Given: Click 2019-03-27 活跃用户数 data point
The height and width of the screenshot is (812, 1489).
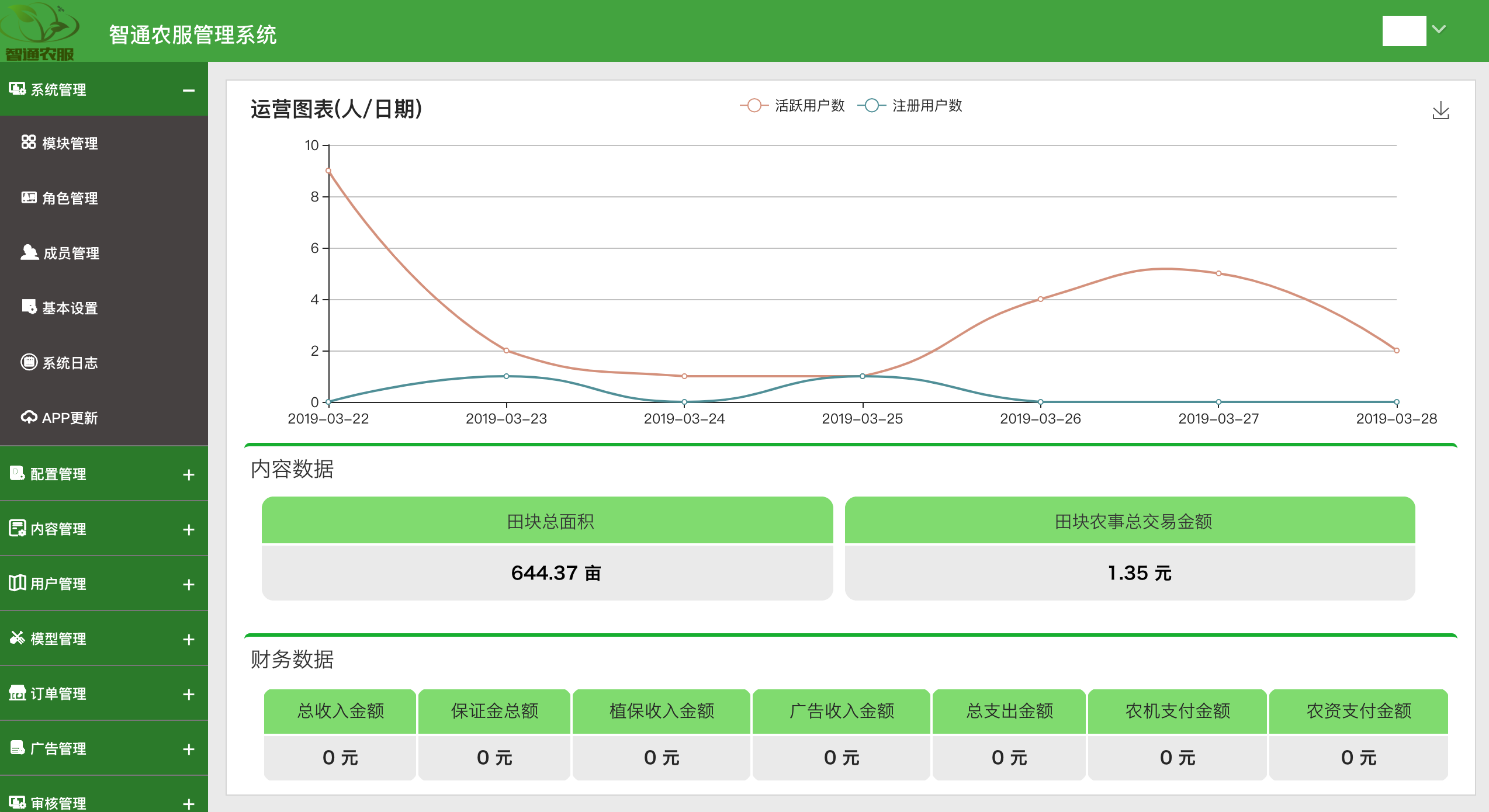Looking at the screenshot, I should click(x=1218, y=273).
